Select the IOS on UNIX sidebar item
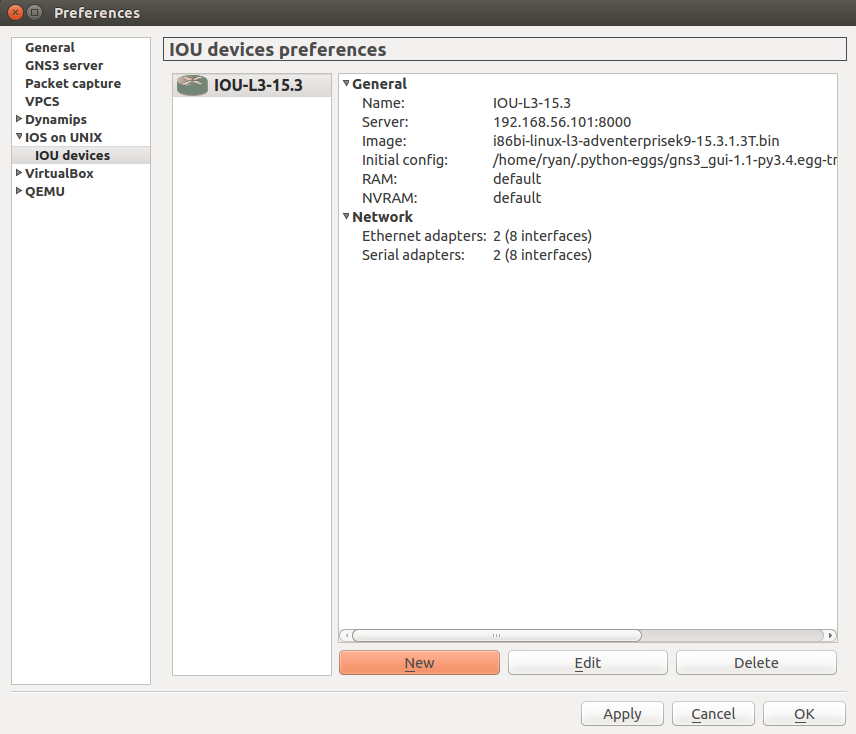 63,138
